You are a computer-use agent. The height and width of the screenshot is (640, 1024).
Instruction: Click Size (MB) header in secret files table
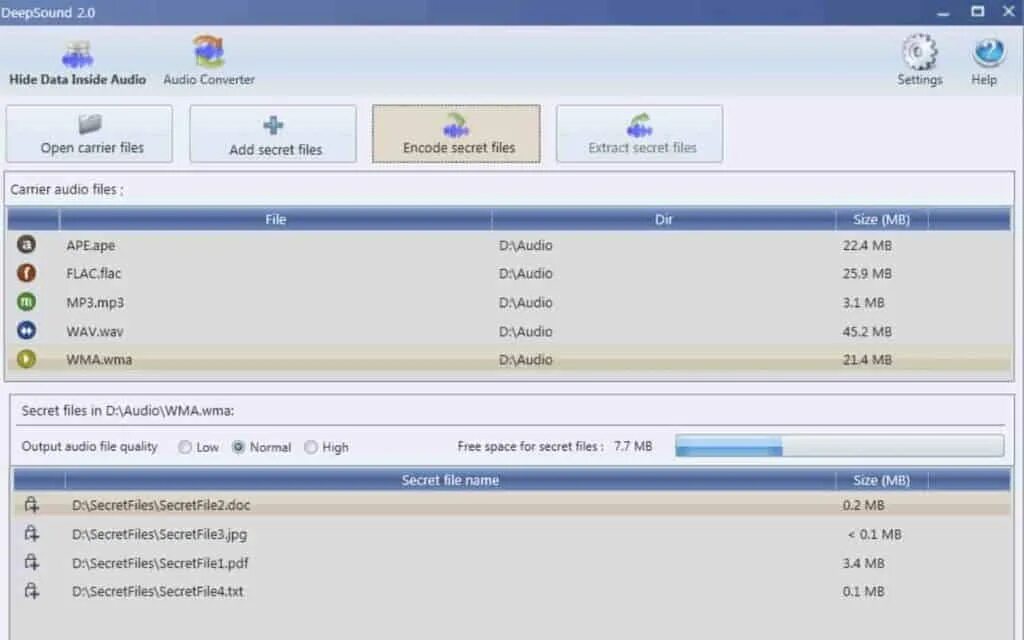click(x=882, y=480)
